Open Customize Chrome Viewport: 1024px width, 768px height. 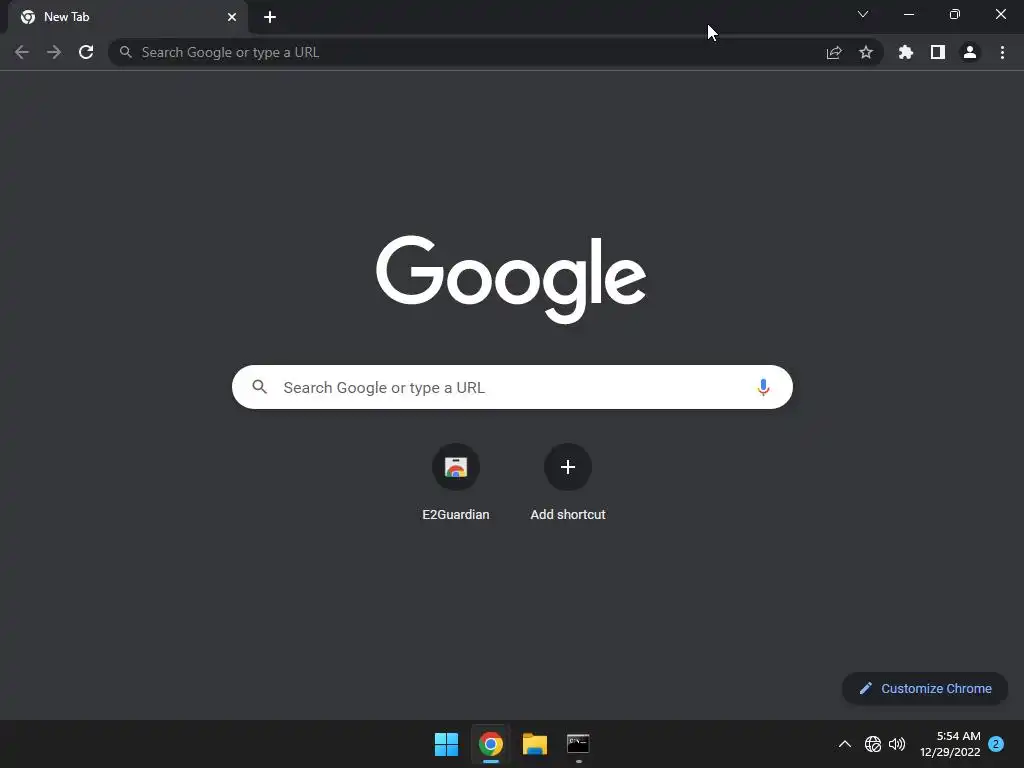click(925, 688)
